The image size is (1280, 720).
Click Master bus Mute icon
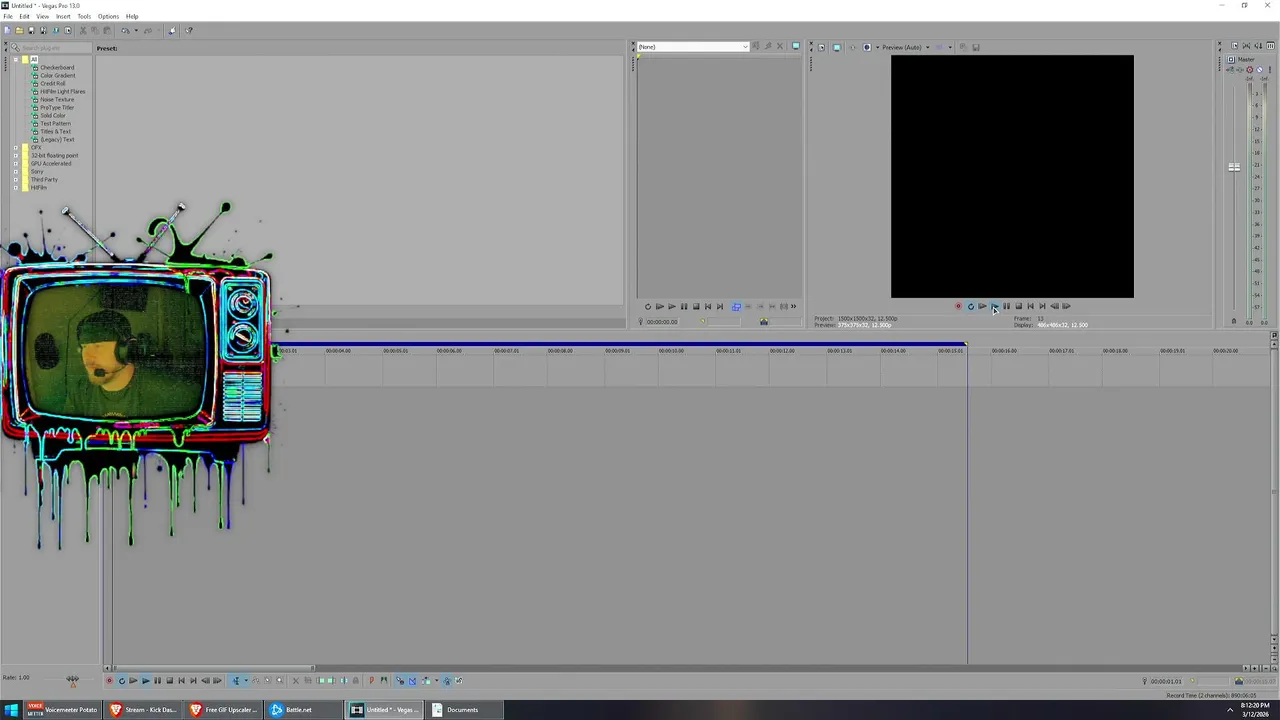point(1259,70)
